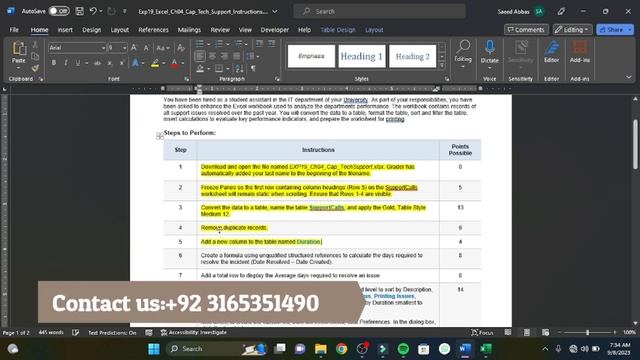Viewport: 640px width, 360px height.
Task: Switch to the Insert tab
Action: click(x=65, y=30)
